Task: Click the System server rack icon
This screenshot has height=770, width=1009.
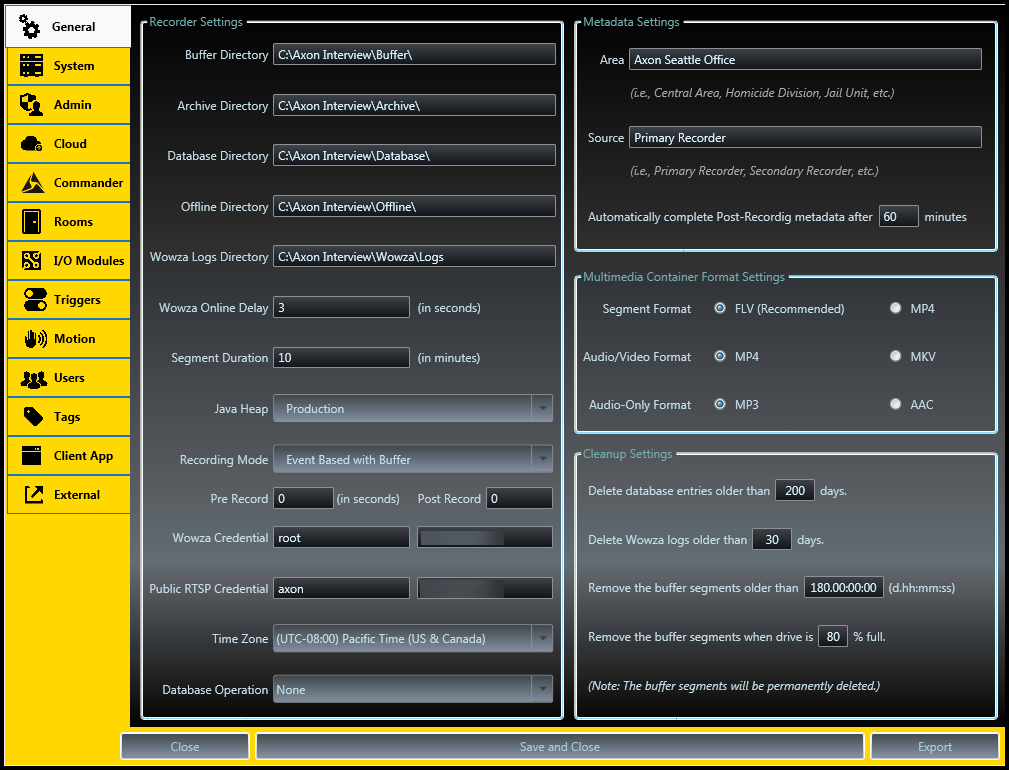Action: (x=32, y=66)
